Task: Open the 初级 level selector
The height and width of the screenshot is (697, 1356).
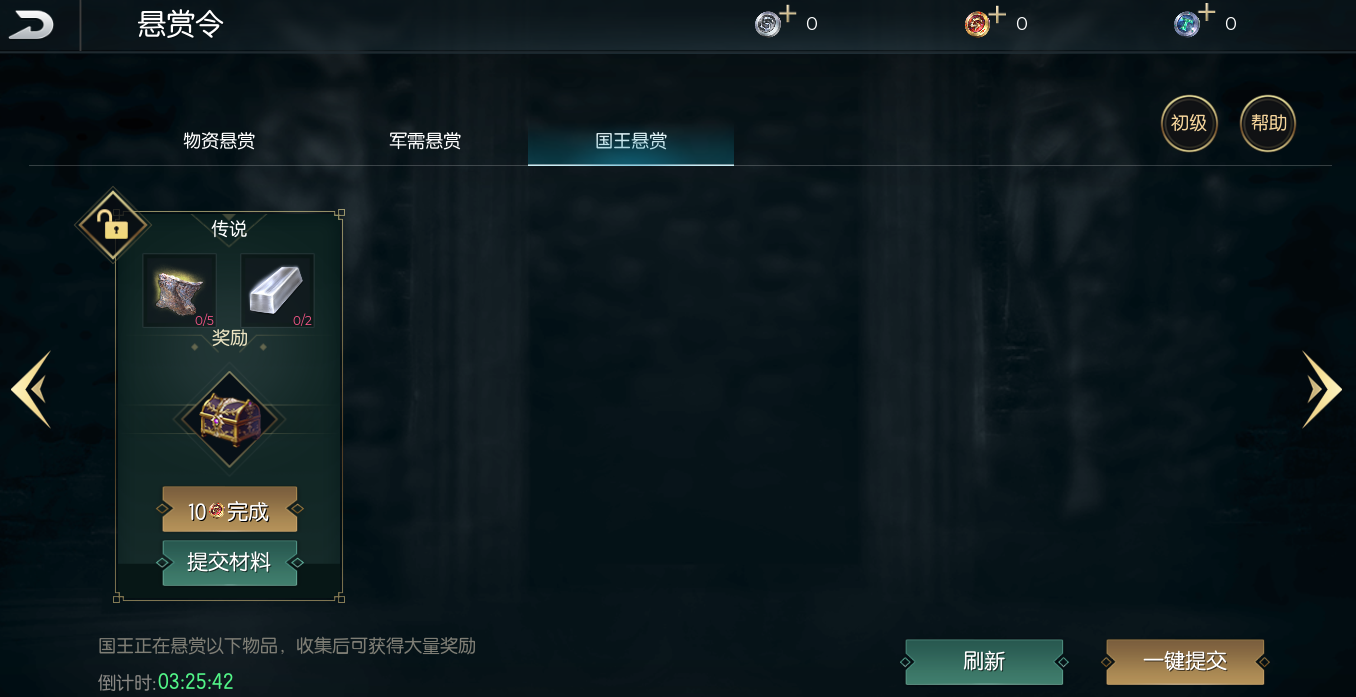Action: [x=1189, y=124]
